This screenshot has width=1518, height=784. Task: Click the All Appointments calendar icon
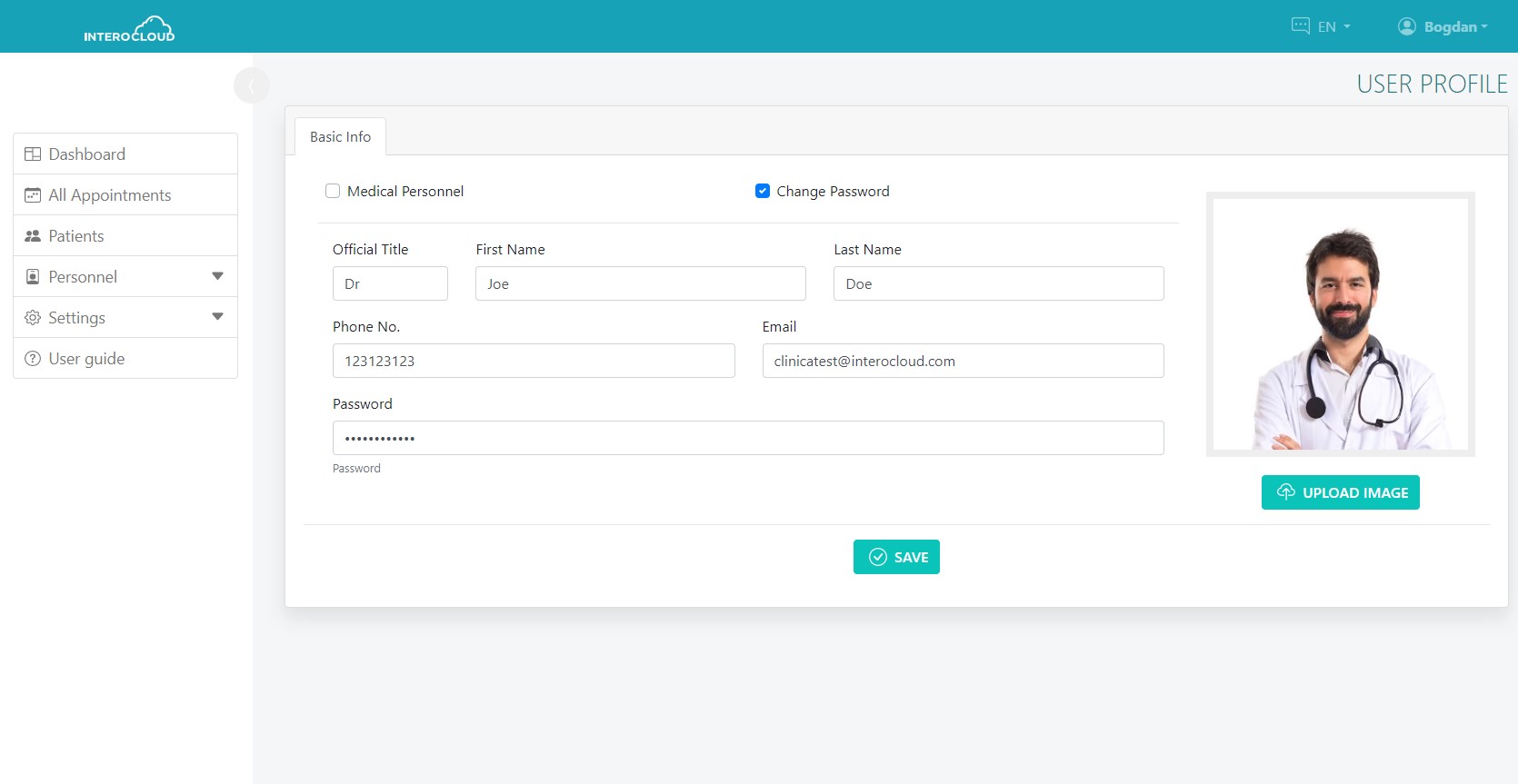point(33,195)
